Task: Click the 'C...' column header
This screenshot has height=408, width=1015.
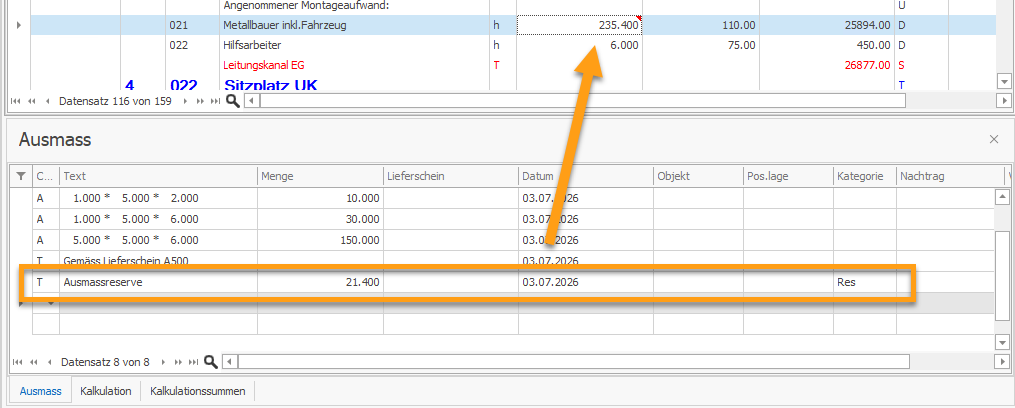Action: (46, 176)
